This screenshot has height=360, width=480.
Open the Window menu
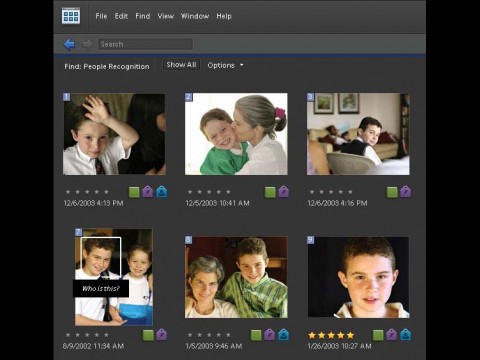pos(195,16)
